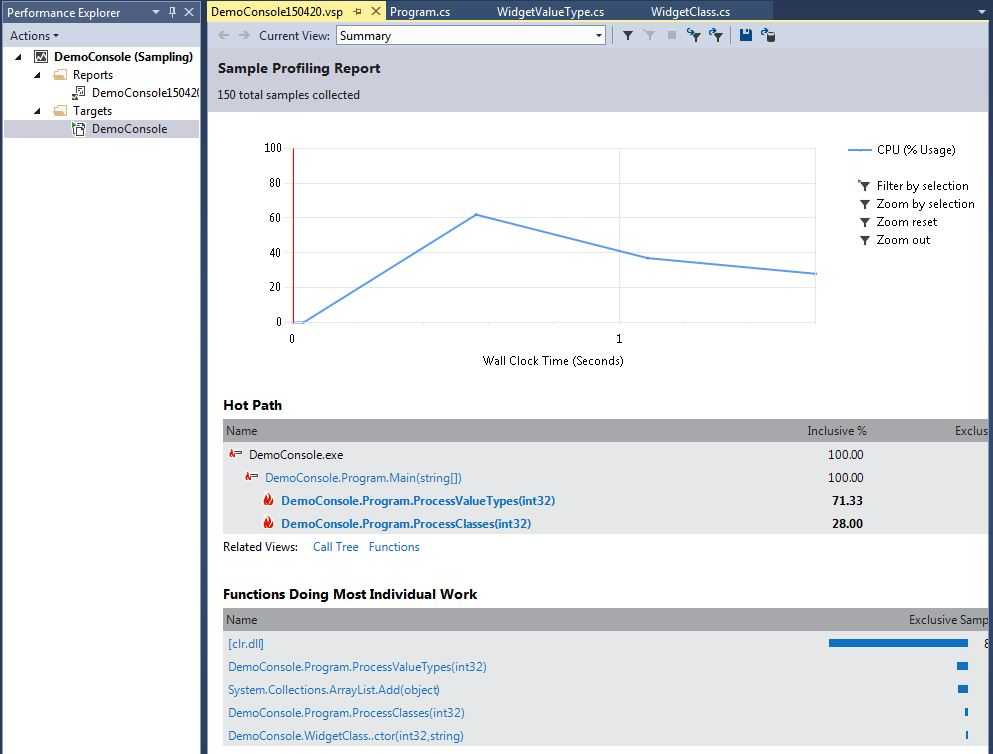Image resolution: width=993 pixels, height=754 pixels.
Task: Click the Inclusive % column header
Action: click(837, 431)
